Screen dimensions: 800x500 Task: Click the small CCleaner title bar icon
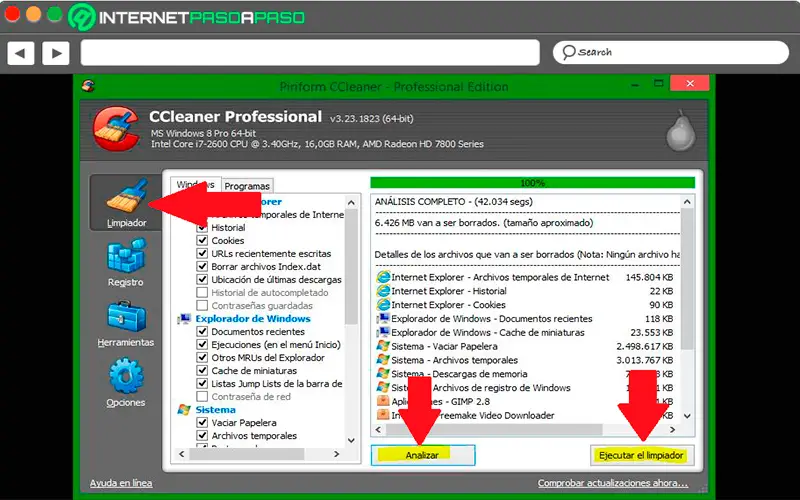pos(89,86)
